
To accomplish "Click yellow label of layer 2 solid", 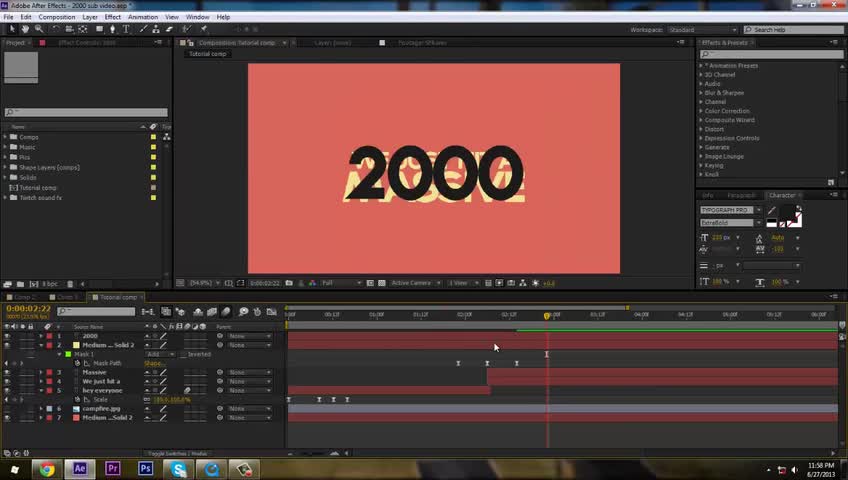I will (76, 345).
